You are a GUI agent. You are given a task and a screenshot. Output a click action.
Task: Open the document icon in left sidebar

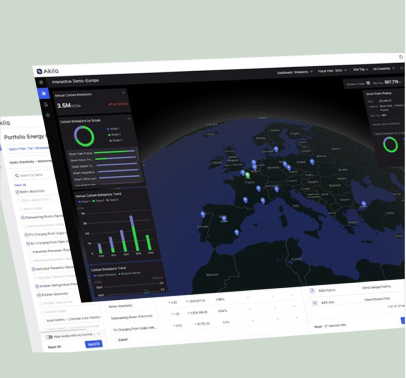(46, 105)
